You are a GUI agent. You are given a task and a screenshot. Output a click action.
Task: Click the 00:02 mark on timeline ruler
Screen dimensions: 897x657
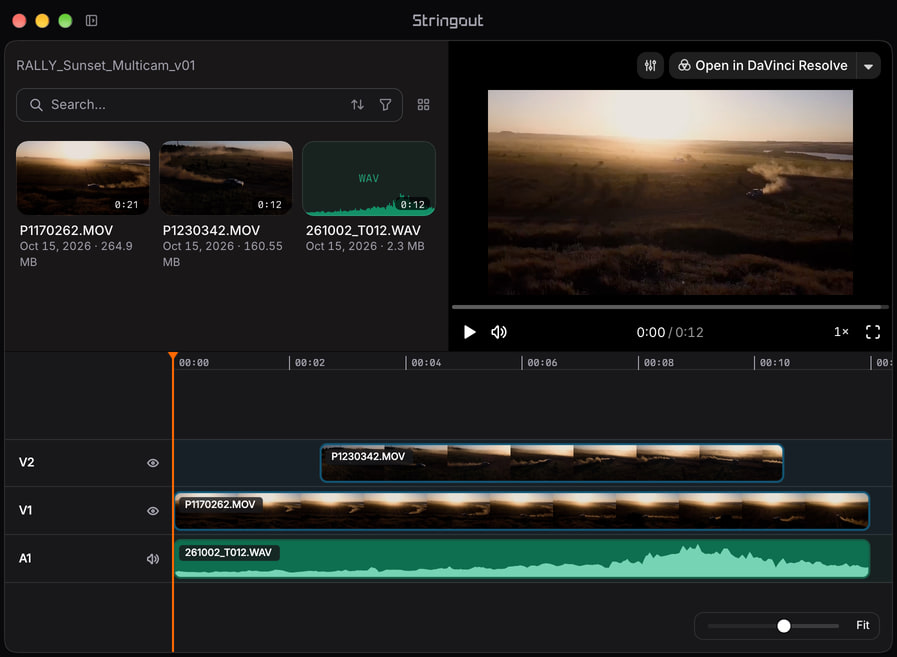(309, 363)
